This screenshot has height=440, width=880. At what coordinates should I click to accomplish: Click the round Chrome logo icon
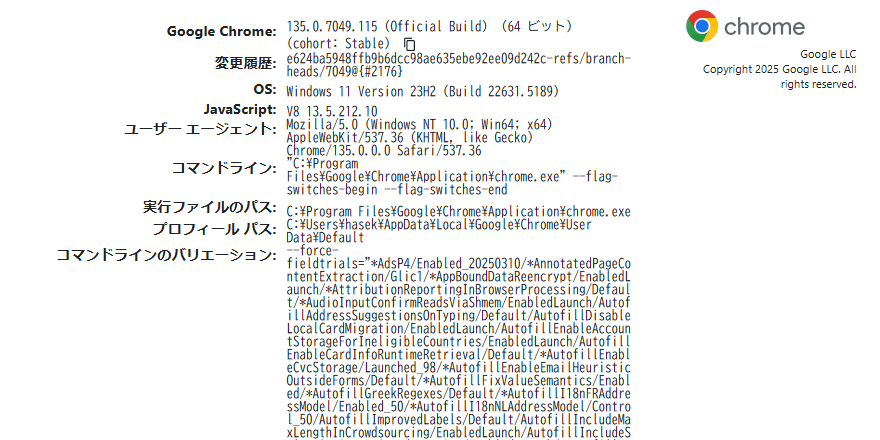pyautogui.click(x=702, y=26)
